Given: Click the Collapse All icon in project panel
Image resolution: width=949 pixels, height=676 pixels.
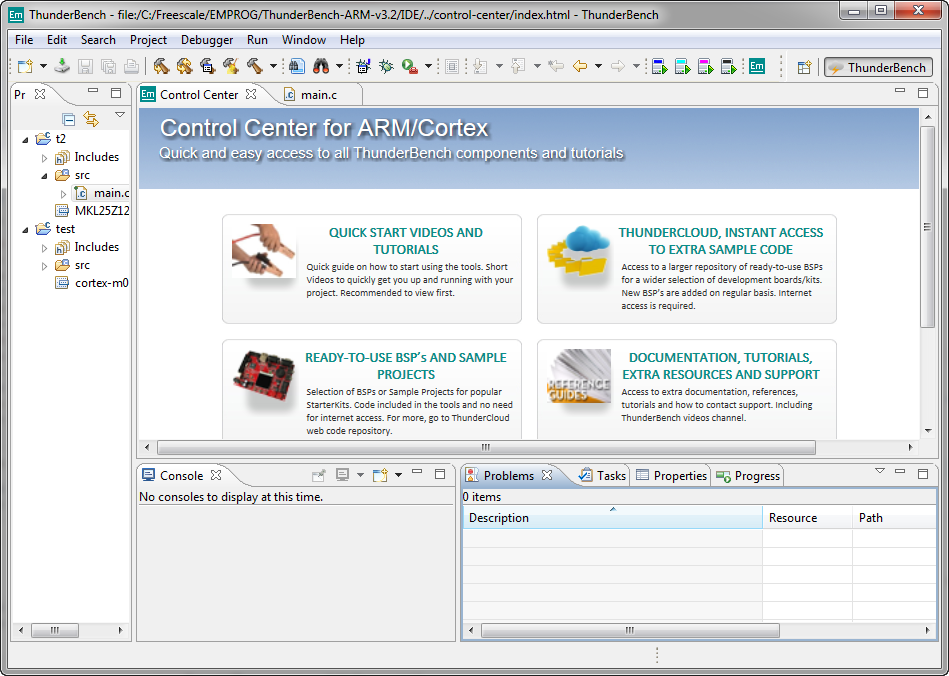Looking at the screenshot, I should pyautogui.click(x=69, y=119).
